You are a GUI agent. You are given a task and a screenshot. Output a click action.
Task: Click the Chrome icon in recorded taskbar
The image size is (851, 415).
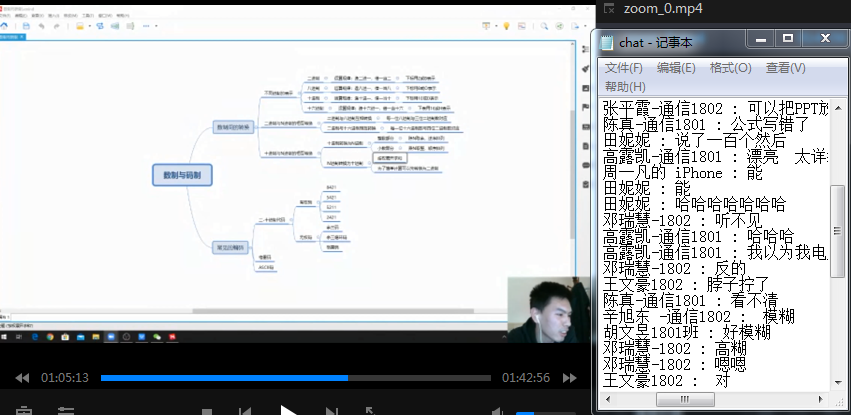click(x=50, y=337)
